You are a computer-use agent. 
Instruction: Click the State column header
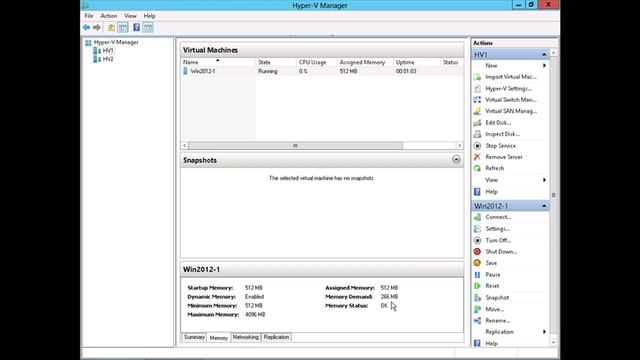(276, 62)
